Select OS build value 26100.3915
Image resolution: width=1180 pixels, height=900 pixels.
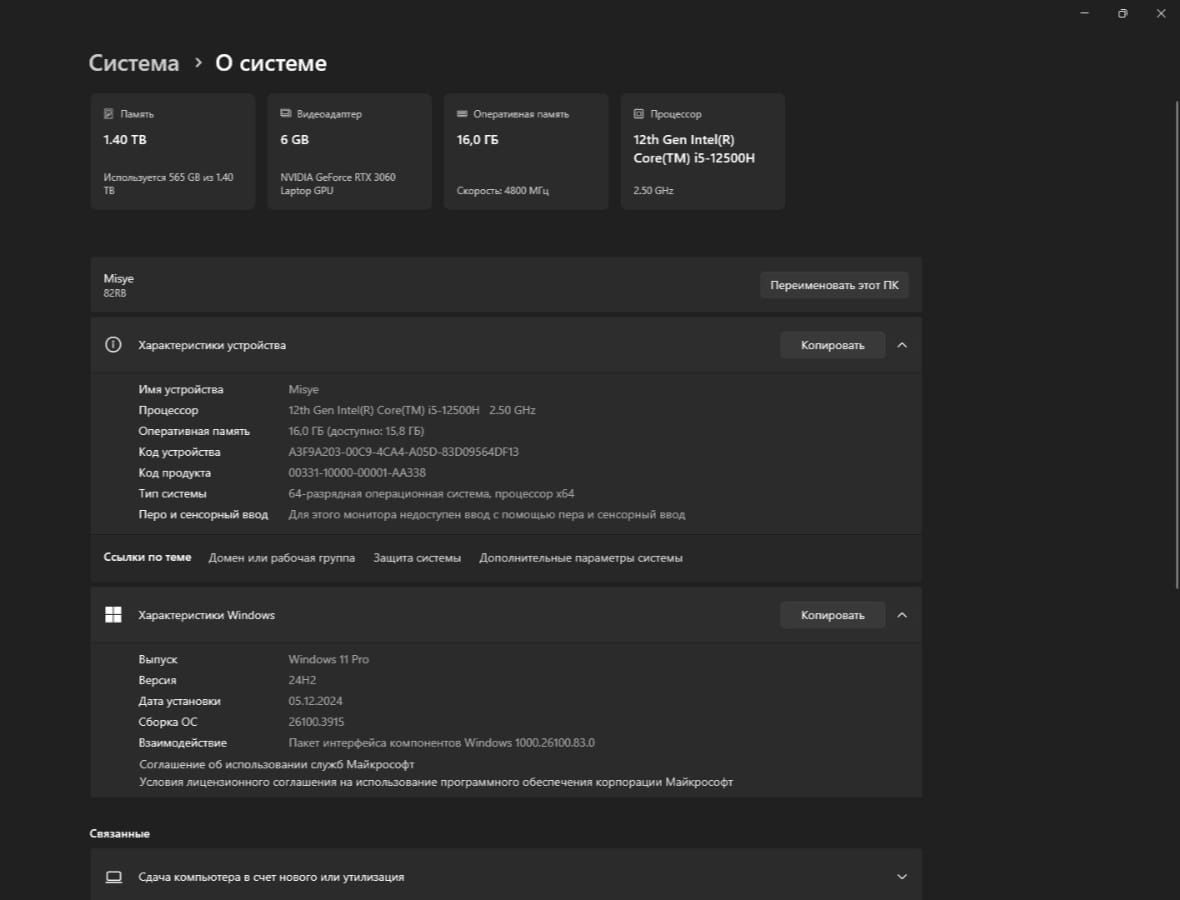pos(316,722)
